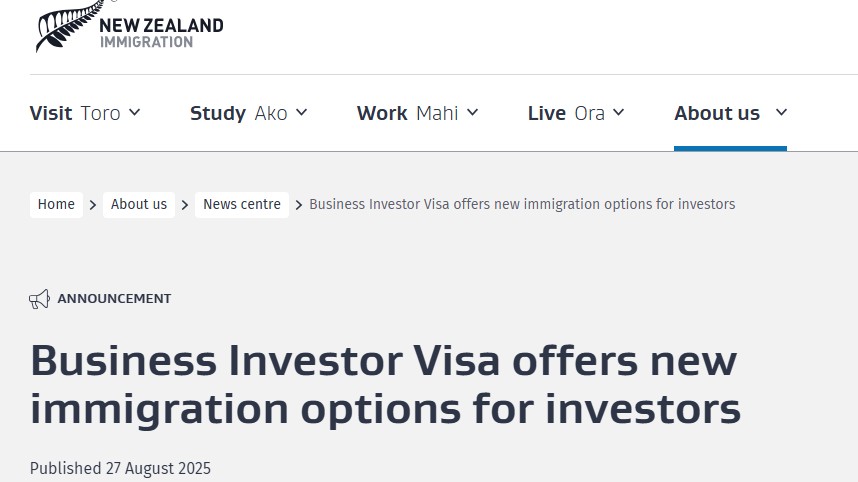Select the Work Mahi menu item
Screen dimensions: 858x482
click(407, 113)
